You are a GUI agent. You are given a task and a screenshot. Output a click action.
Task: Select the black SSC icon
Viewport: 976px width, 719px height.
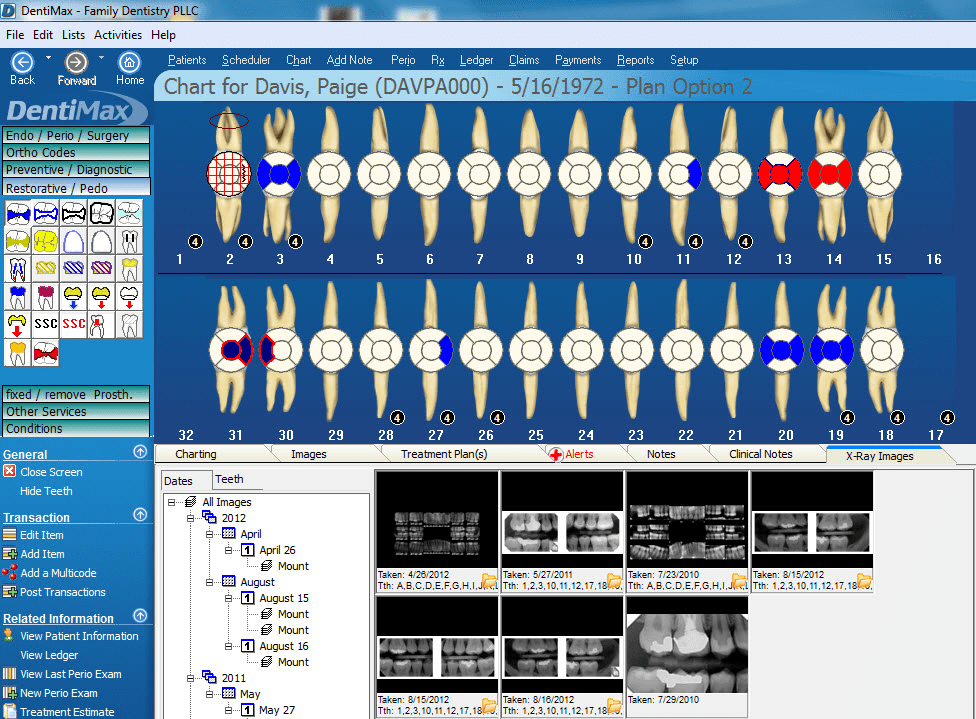click(46, 324)
